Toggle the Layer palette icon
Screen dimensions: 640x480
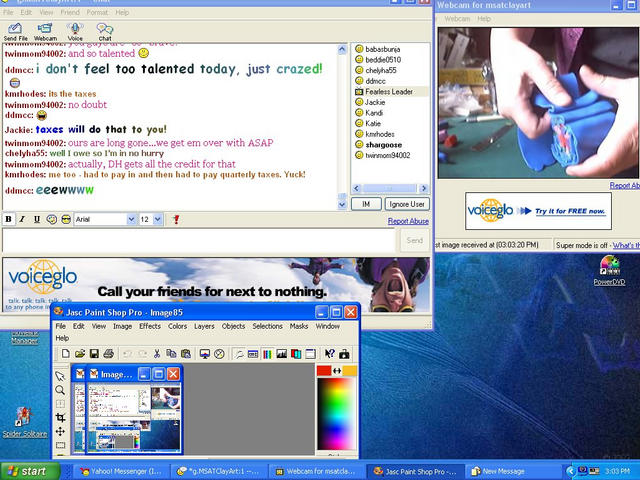tap(296, 353)
